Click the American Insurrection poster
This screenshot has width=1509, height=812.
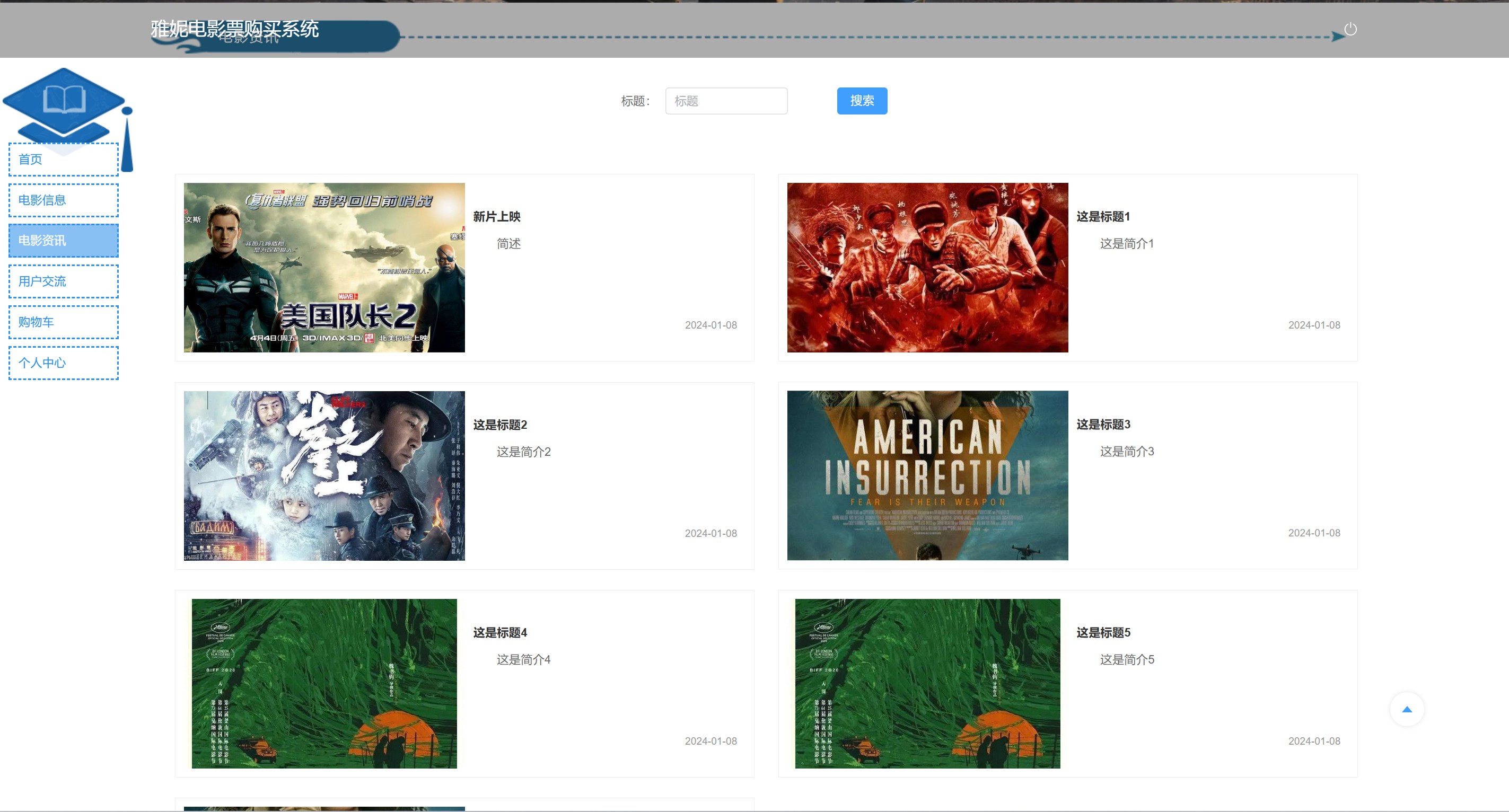927,475
